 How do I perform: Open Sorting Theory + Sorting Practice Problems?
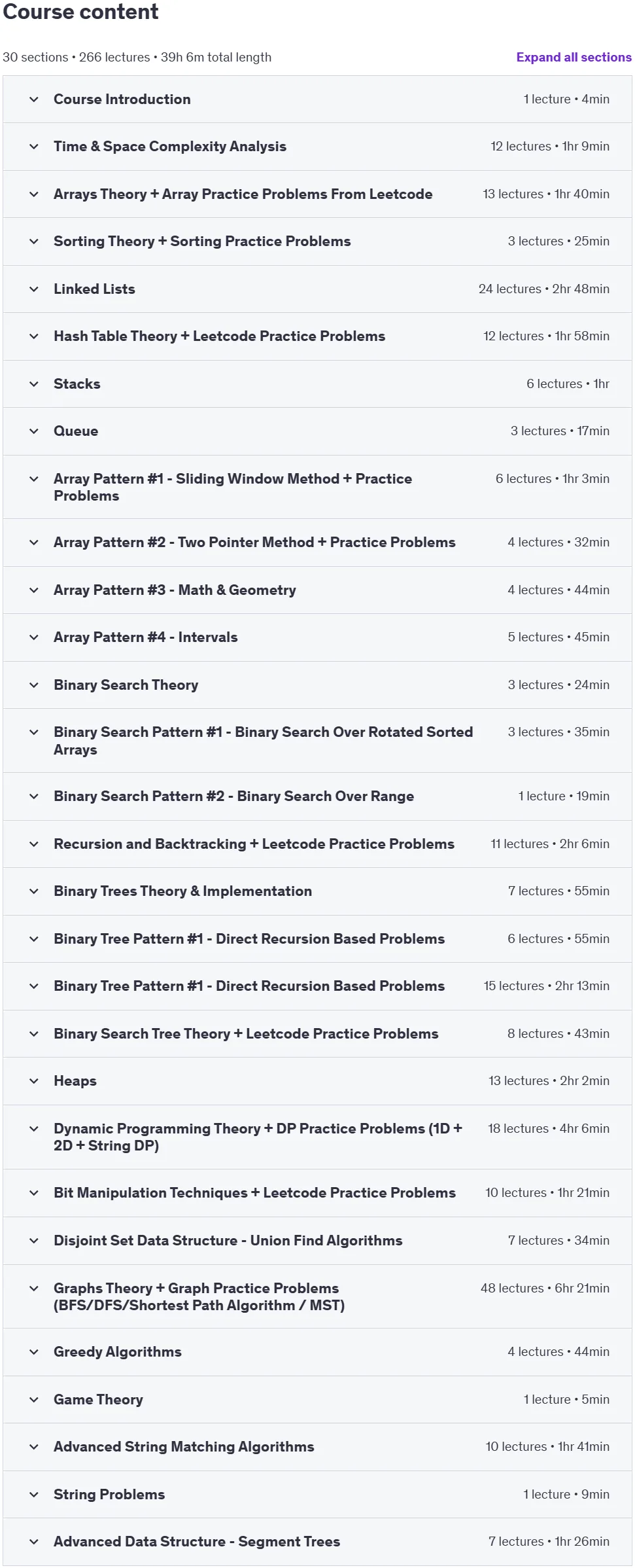click(x=202, y=241)
